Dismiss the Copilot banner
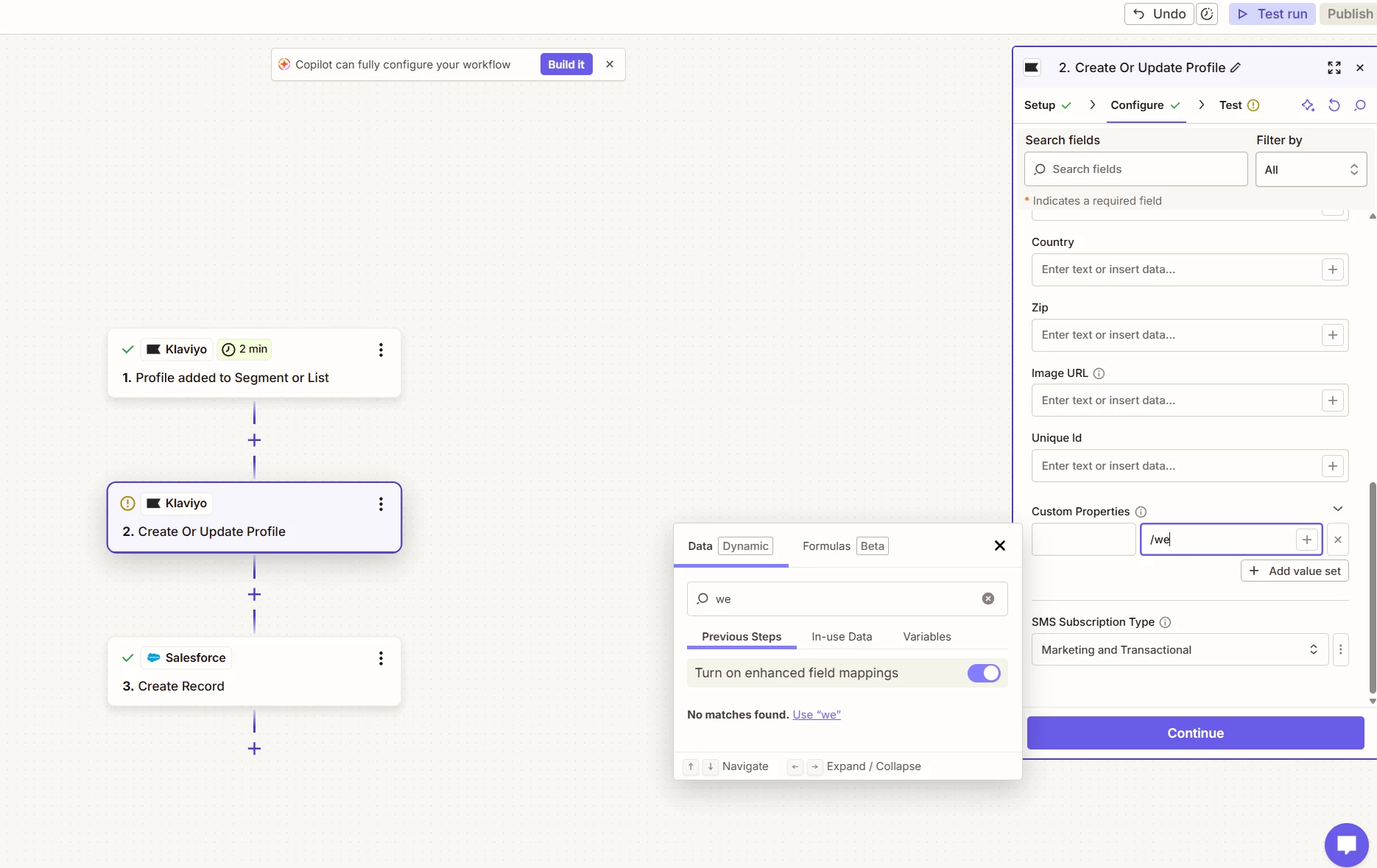Viewport: 1377px width, 868px height. pos(610,64)
